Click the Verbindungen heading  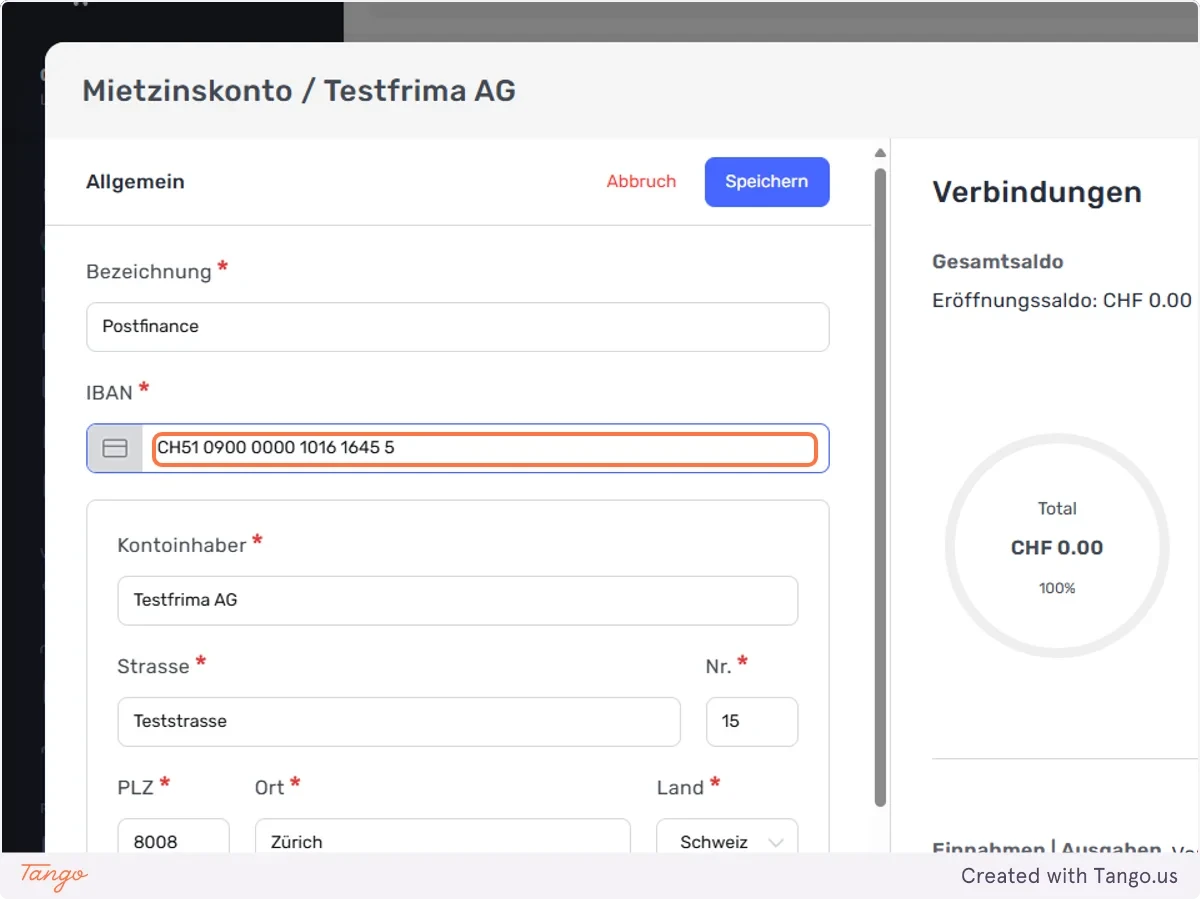(1037, 192)
